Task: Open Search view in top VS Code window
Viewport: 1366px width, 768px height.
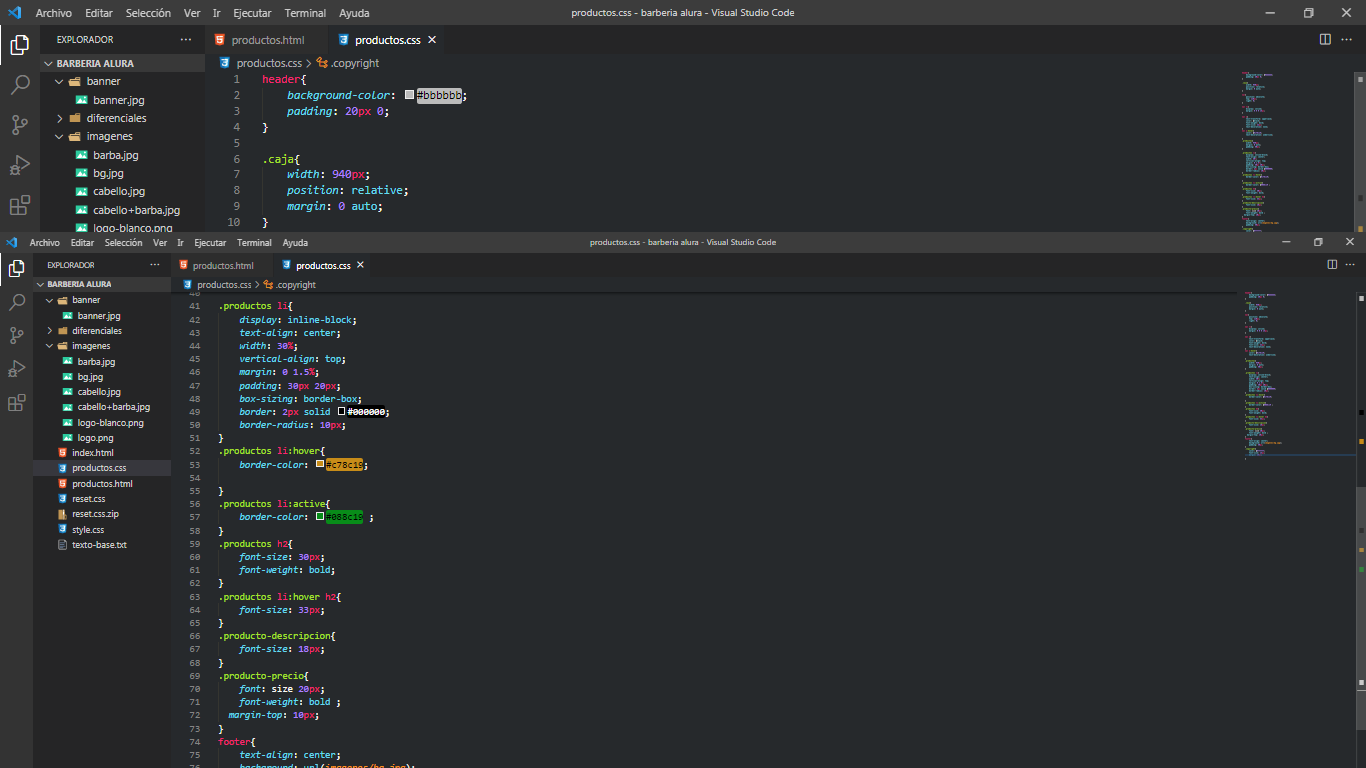Action: tap(20, 85)
